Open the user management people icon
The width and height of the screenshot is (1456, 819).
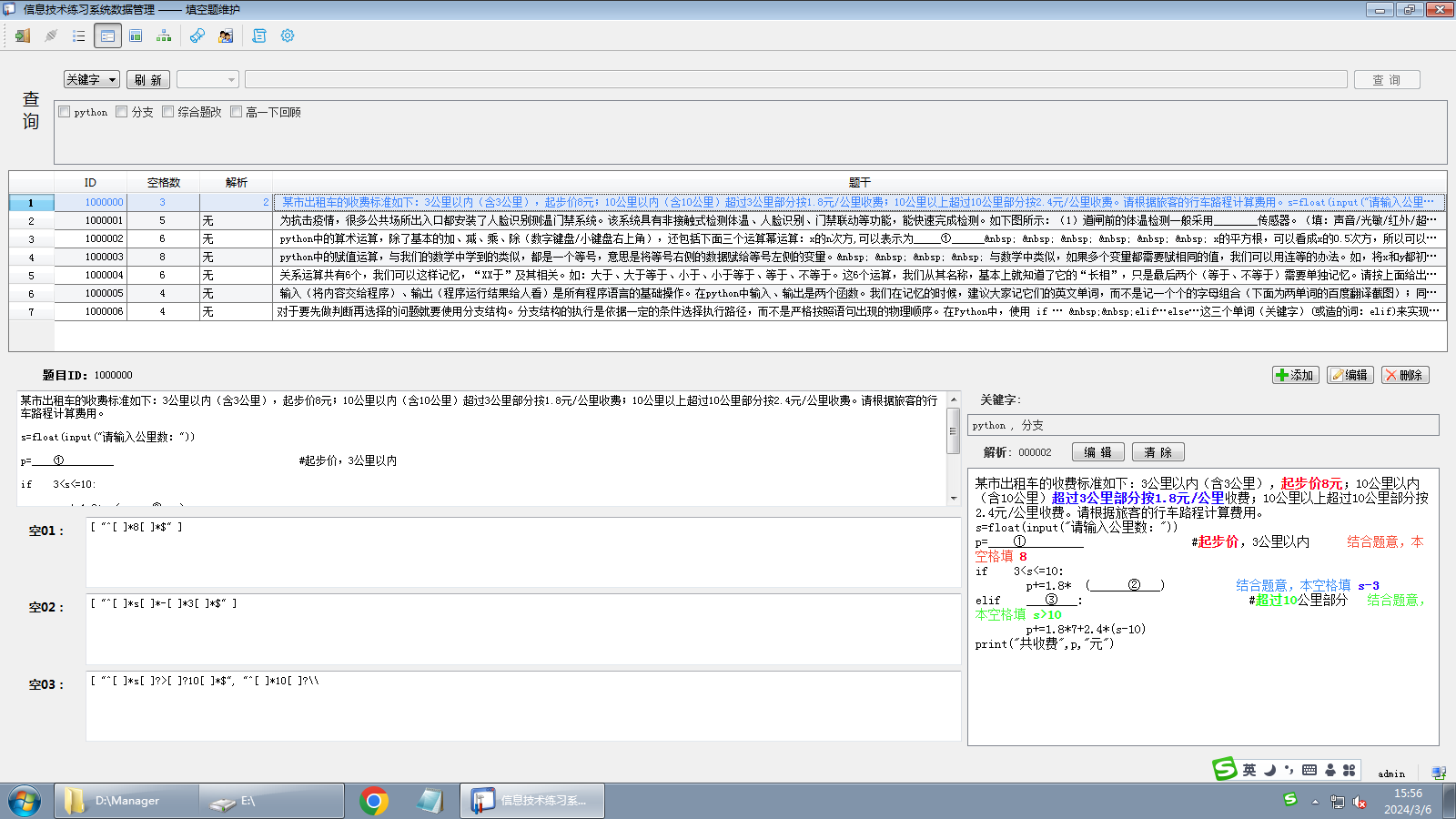[226, 35]
